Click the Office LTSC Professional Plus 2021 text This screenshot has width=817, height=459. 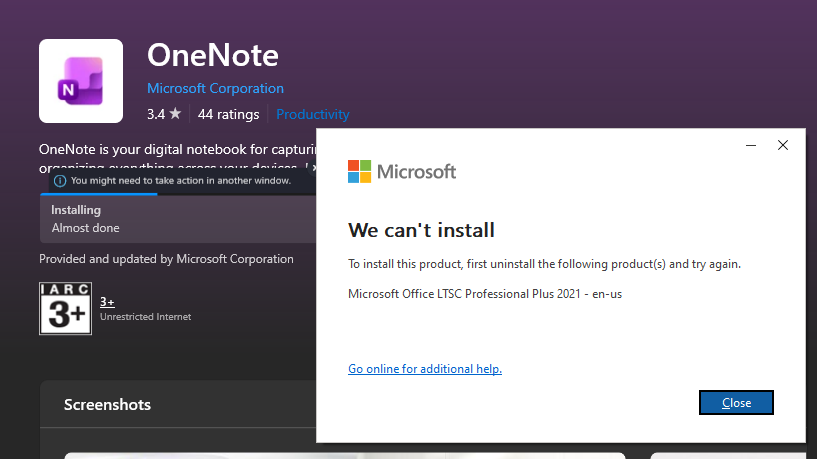(485, 294)
